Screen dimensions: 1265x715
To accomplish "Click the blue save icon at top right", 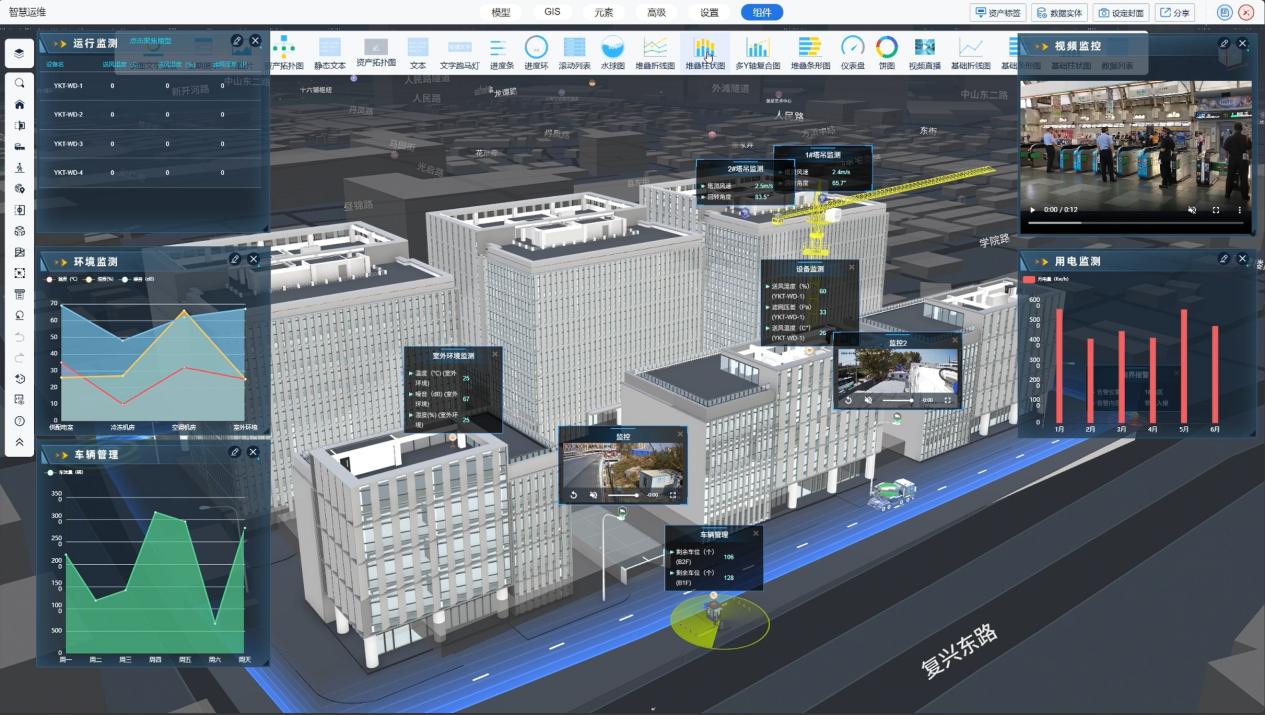I will 1225,13.
